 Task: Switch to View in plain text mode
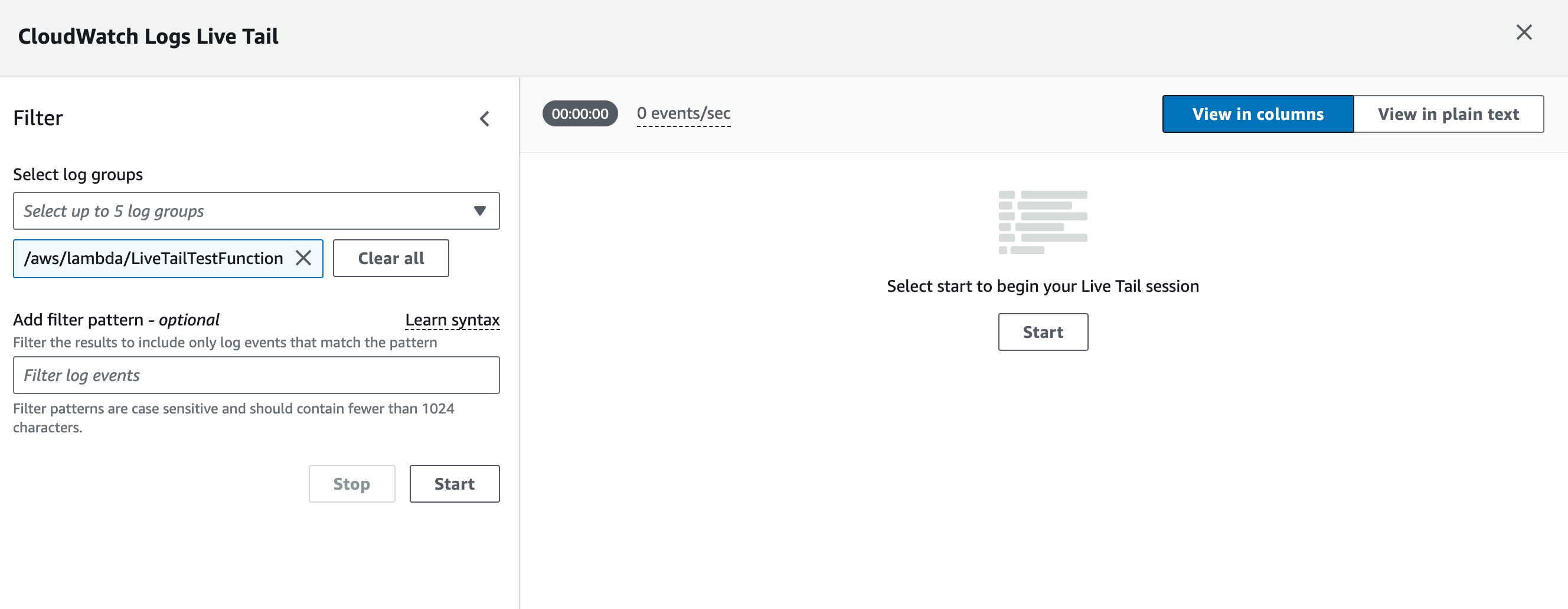(x=1448, y=113)
